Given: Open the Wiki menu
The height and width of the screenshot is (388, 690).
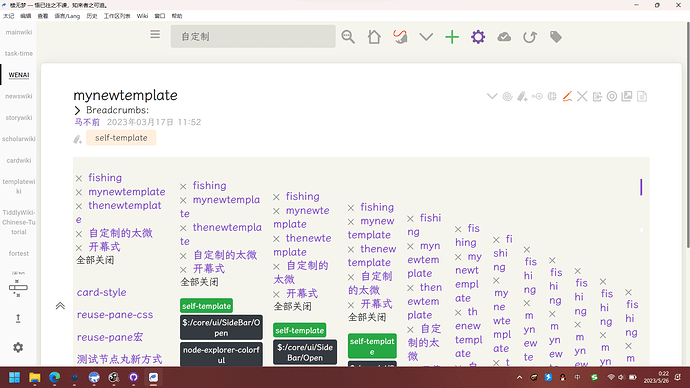Looking at the screenshot, I should click(142, 16).
